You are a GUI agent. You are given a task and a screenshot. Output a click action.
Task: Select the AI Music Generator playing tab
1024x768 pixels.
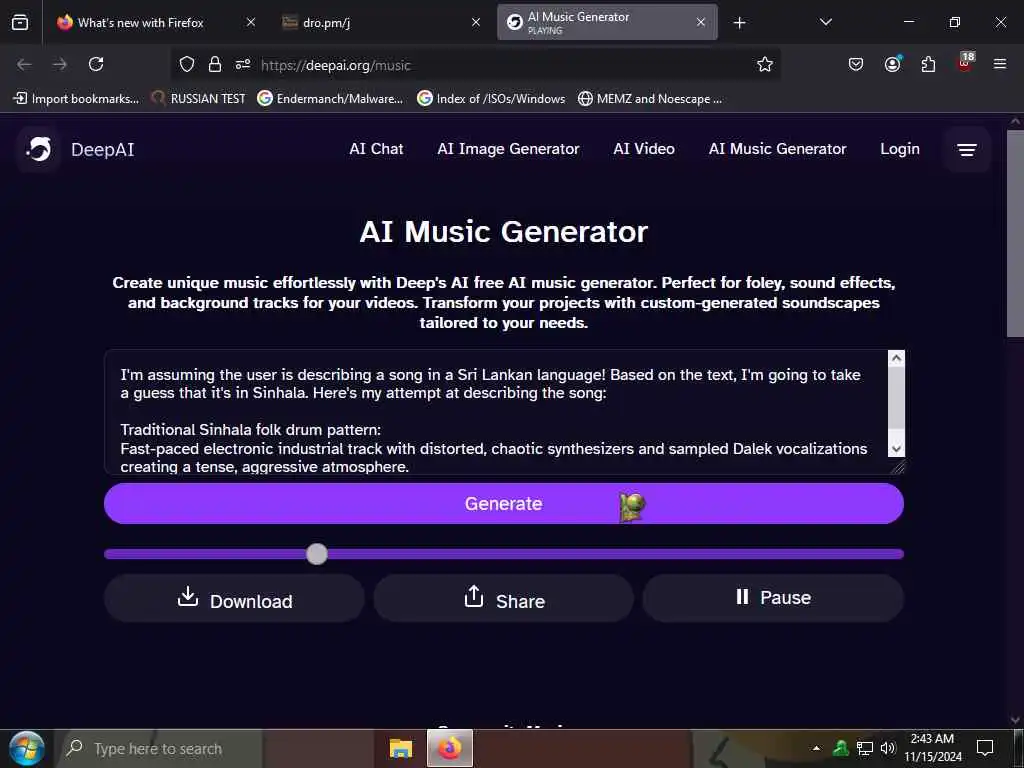tap(607, 22)
